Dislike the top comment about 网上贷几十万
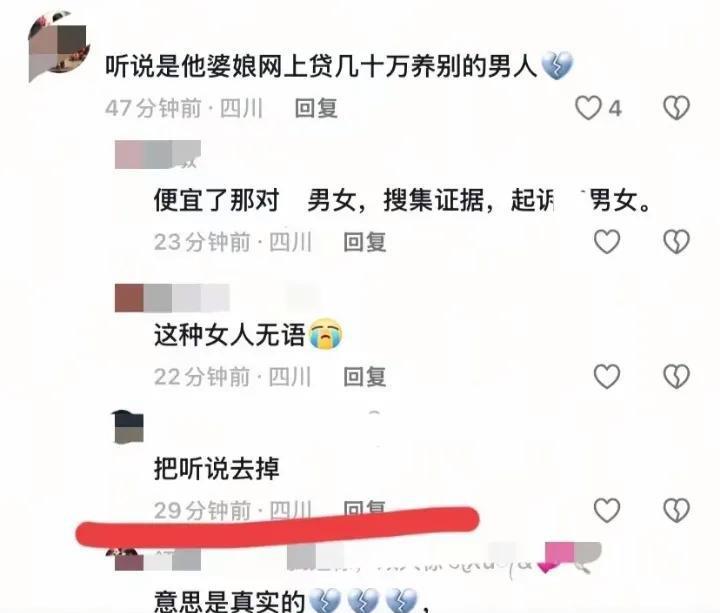 pos(676,108)
